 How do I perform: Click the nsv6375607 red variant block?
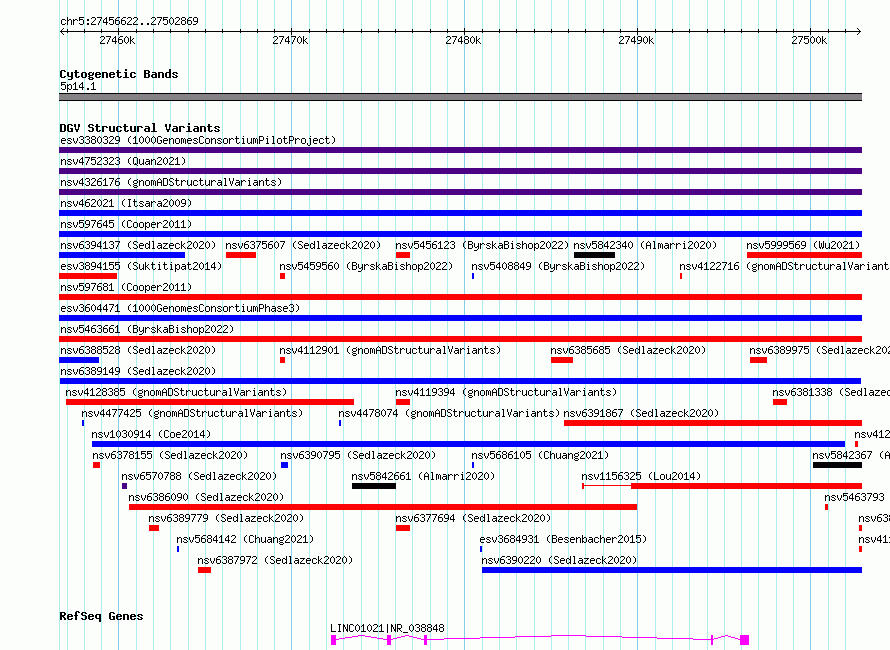(x=241, y=255)
